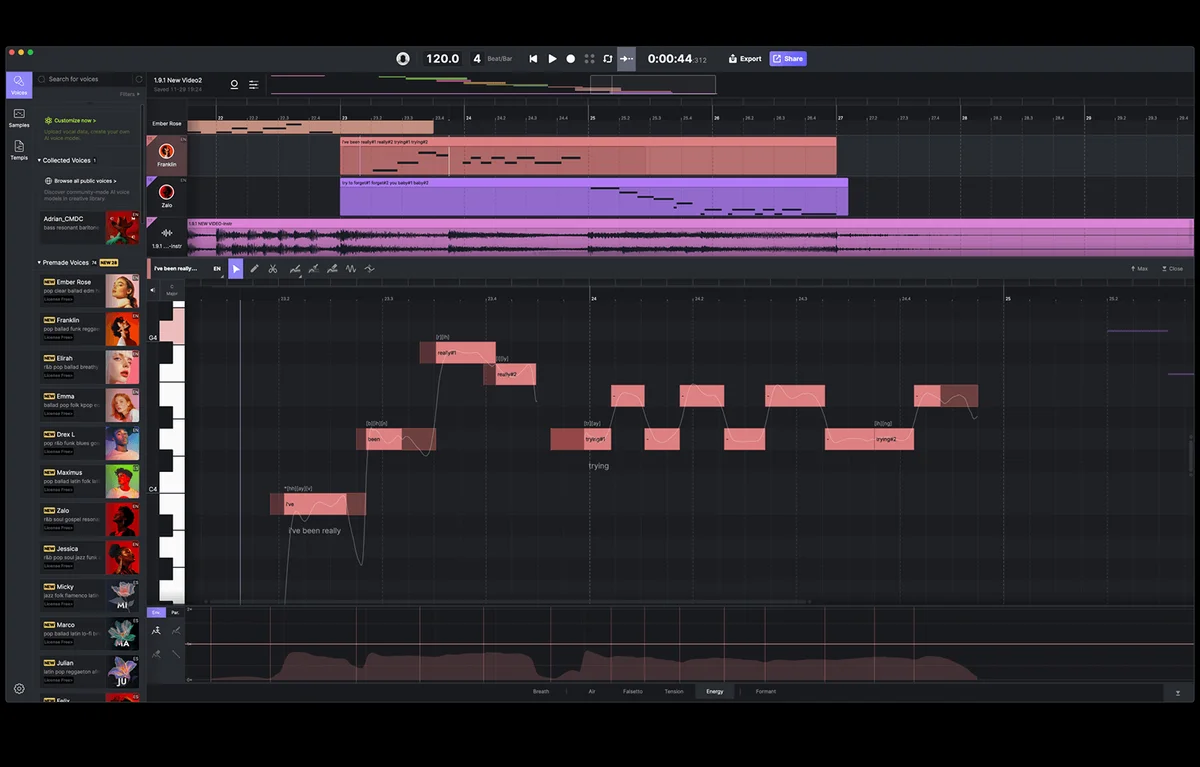Click the Record button
This screenshot has width=1200, height=767.
(571, 59)
